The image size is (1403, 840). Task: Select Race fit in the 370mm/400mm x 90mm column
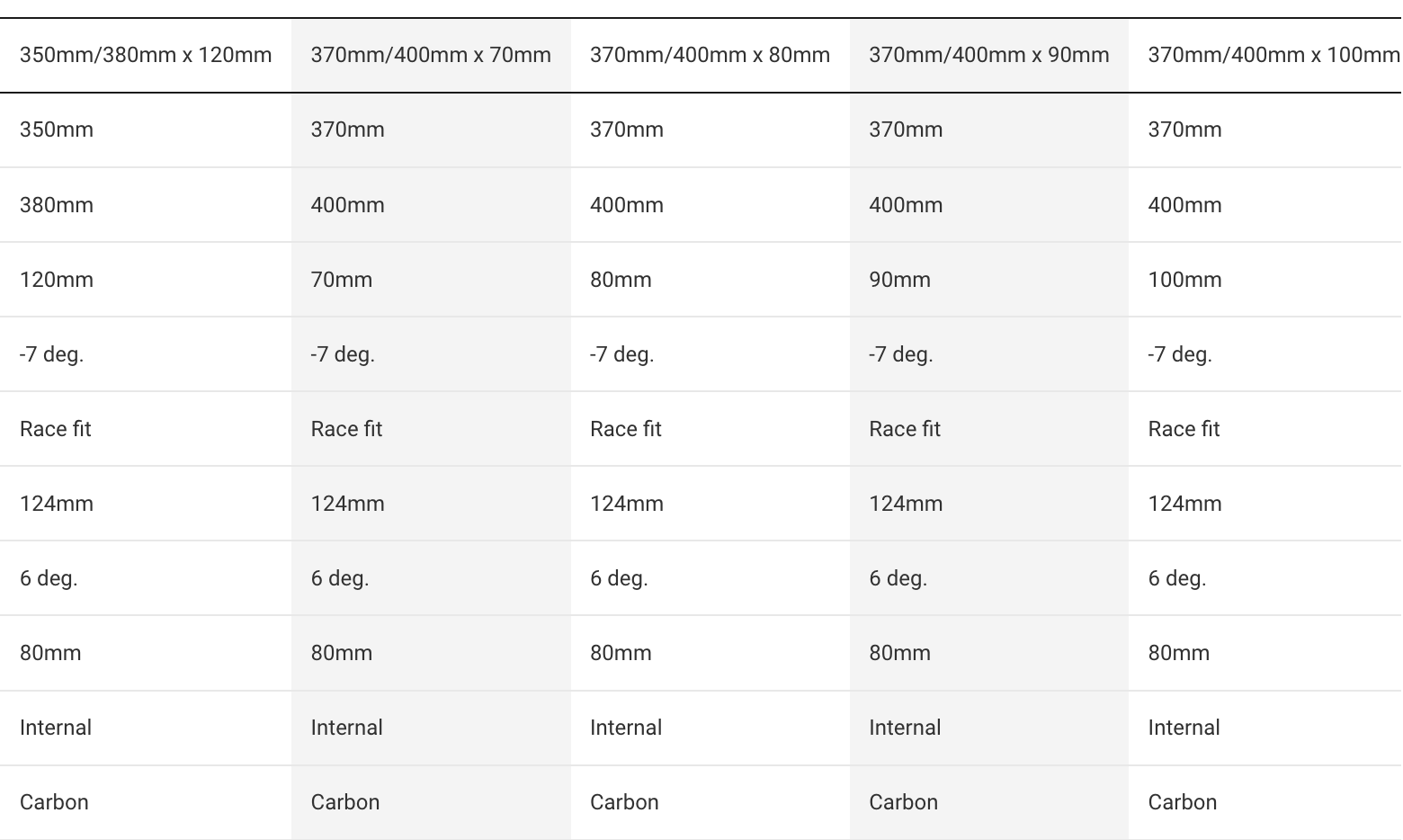905,429
